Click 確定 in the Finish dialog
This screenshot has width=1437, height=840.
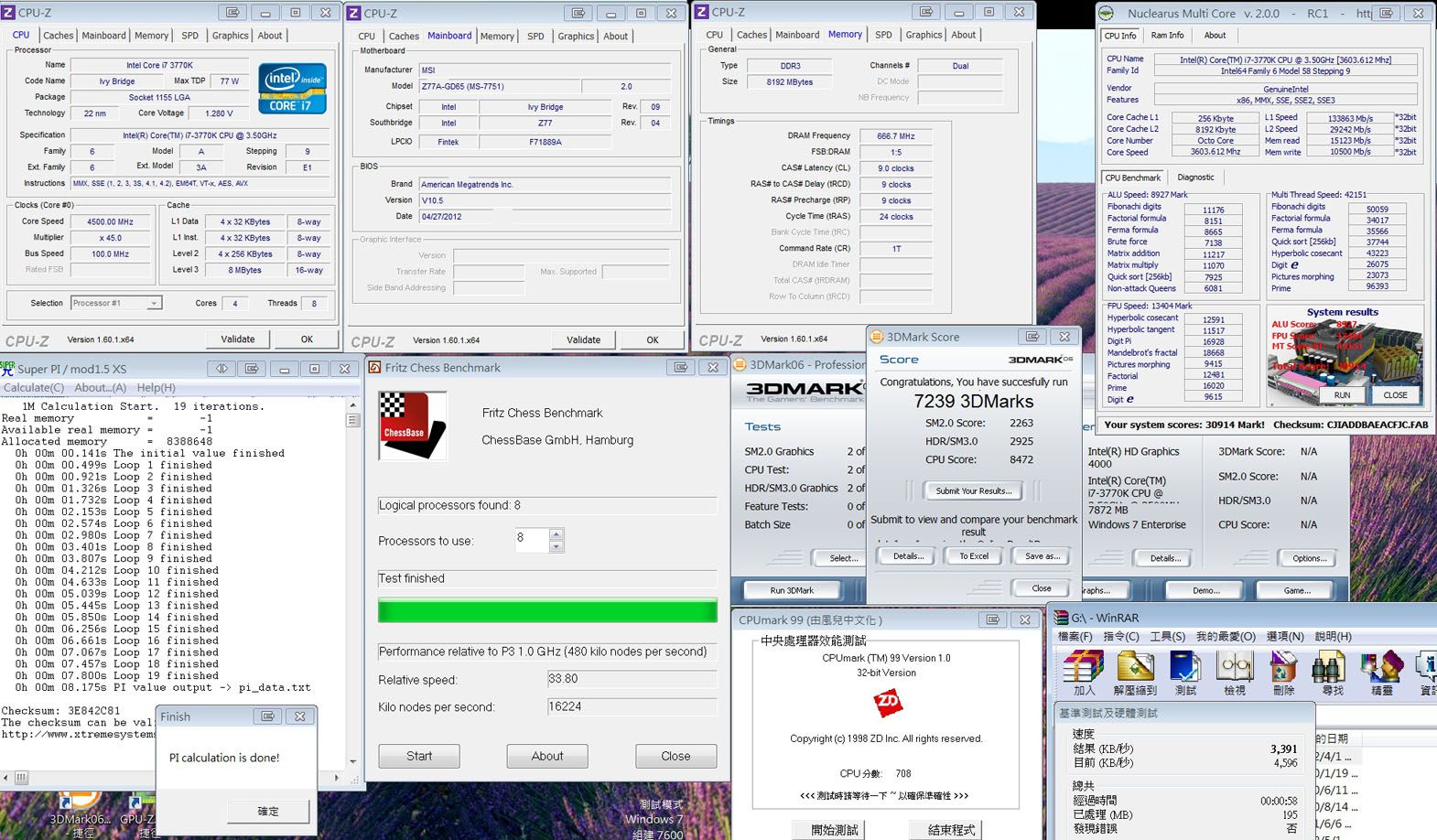(x=268, y=811)
